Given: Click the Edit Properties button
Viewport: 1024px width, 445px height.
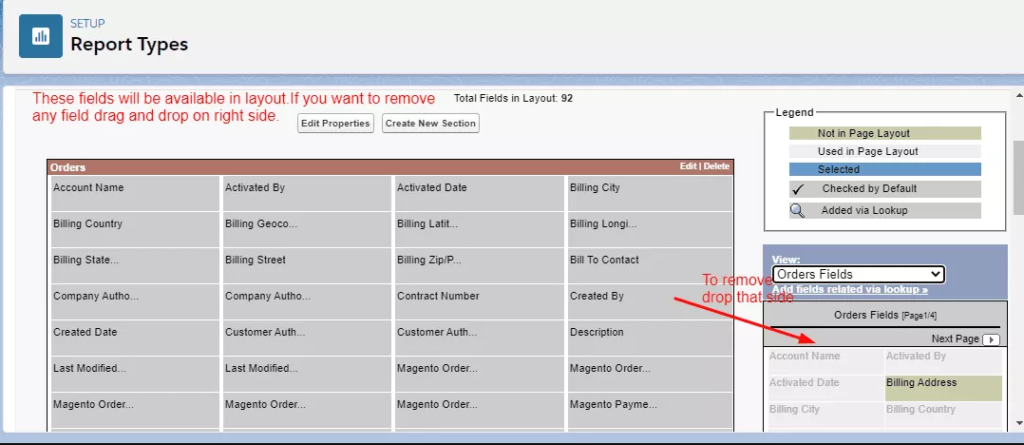Looking at the screenshot, I should pos(336,123).
